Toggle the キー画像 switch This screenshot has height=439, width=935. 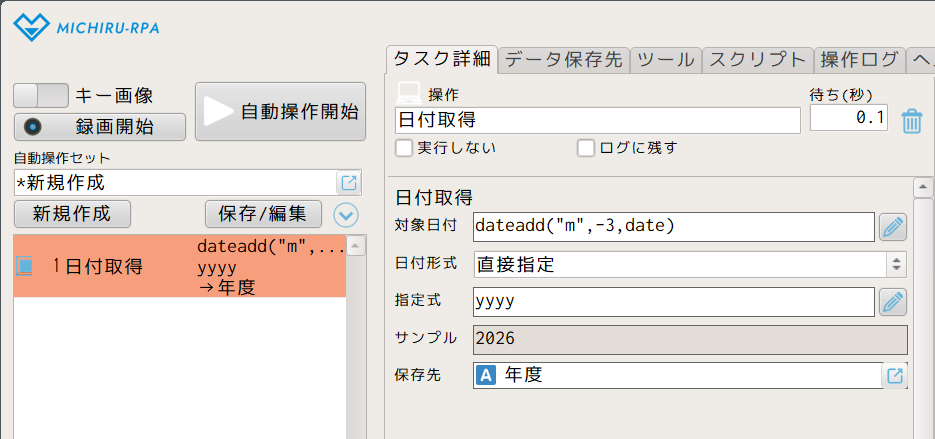tap(41, 96)
